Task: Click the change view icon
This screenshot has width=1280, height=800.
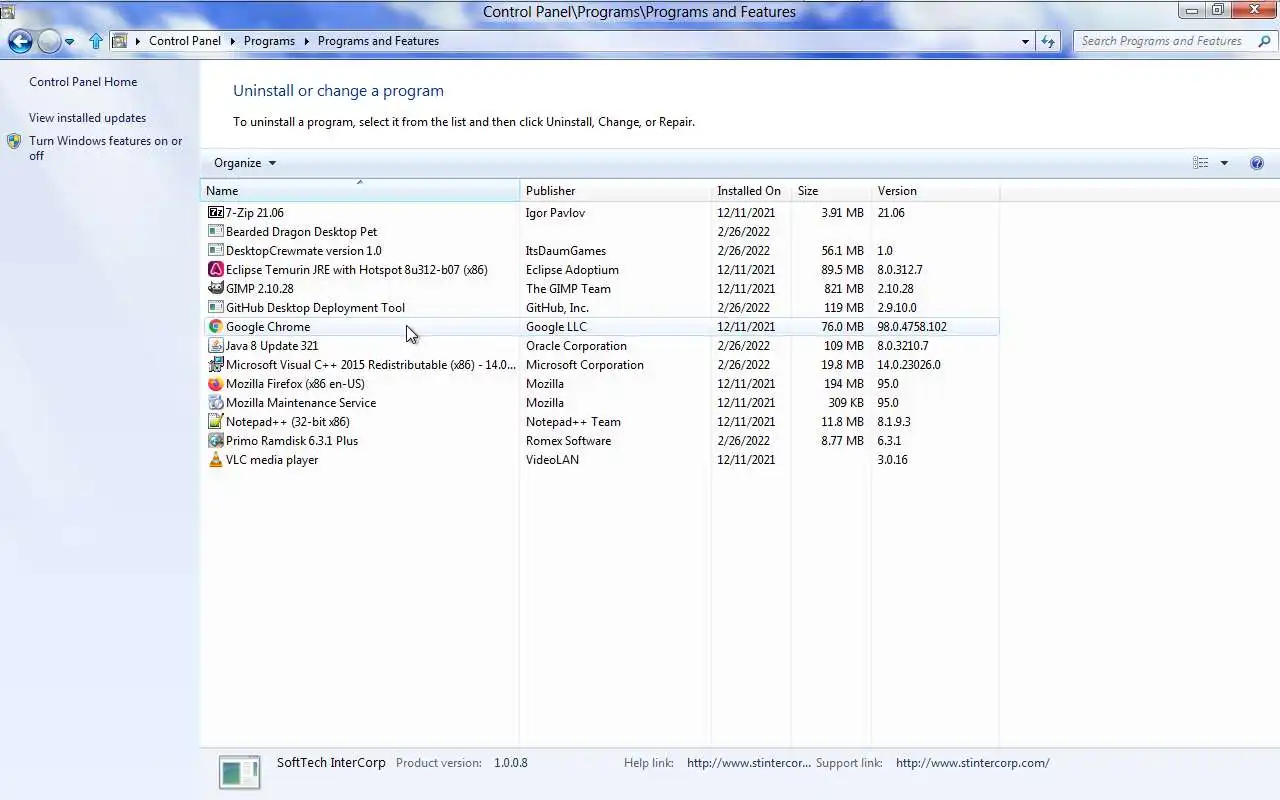Action: pyautogui.click(x=1201, y=163)
